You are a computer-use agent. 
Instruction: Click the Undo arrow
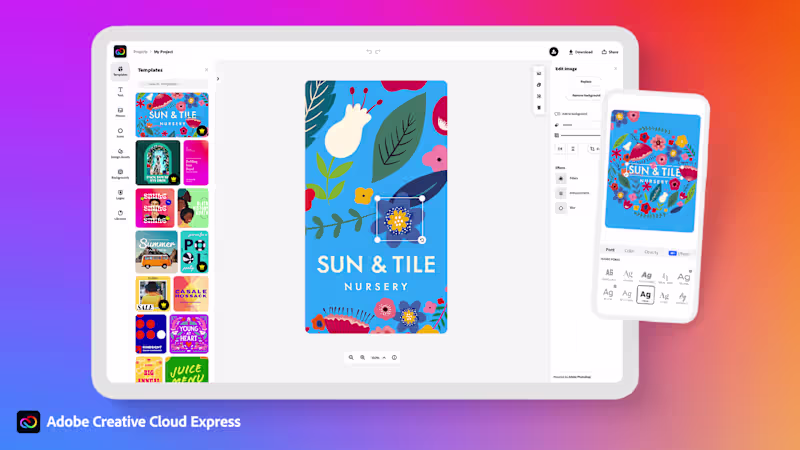tap(369, 52)
